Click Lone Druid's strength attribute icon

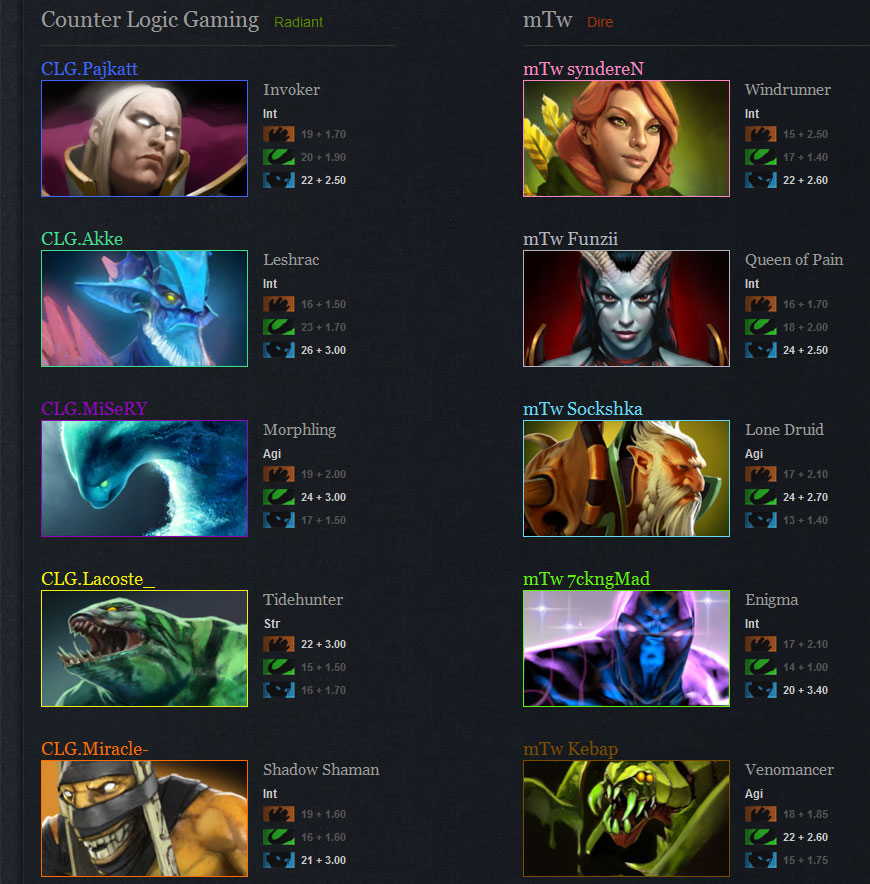[761, 474]
